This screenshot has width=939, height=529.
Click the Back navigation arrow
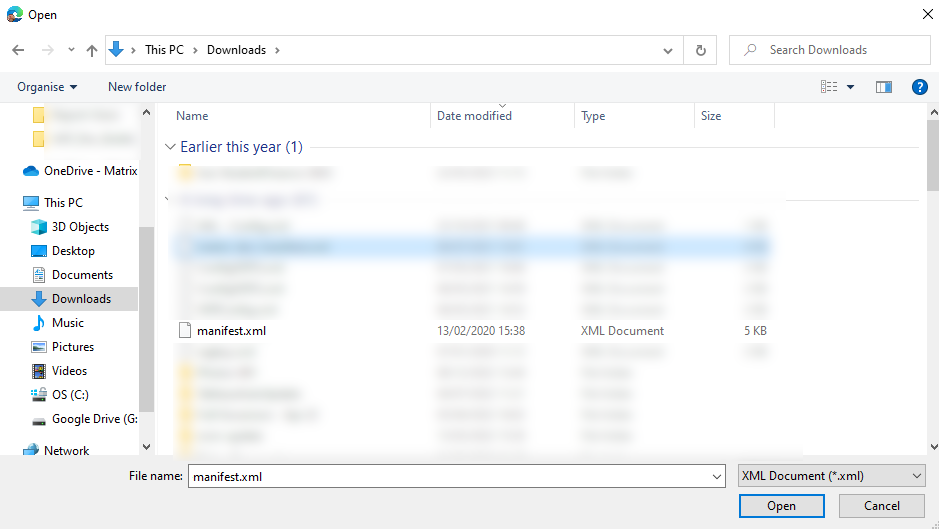(18, 50)
